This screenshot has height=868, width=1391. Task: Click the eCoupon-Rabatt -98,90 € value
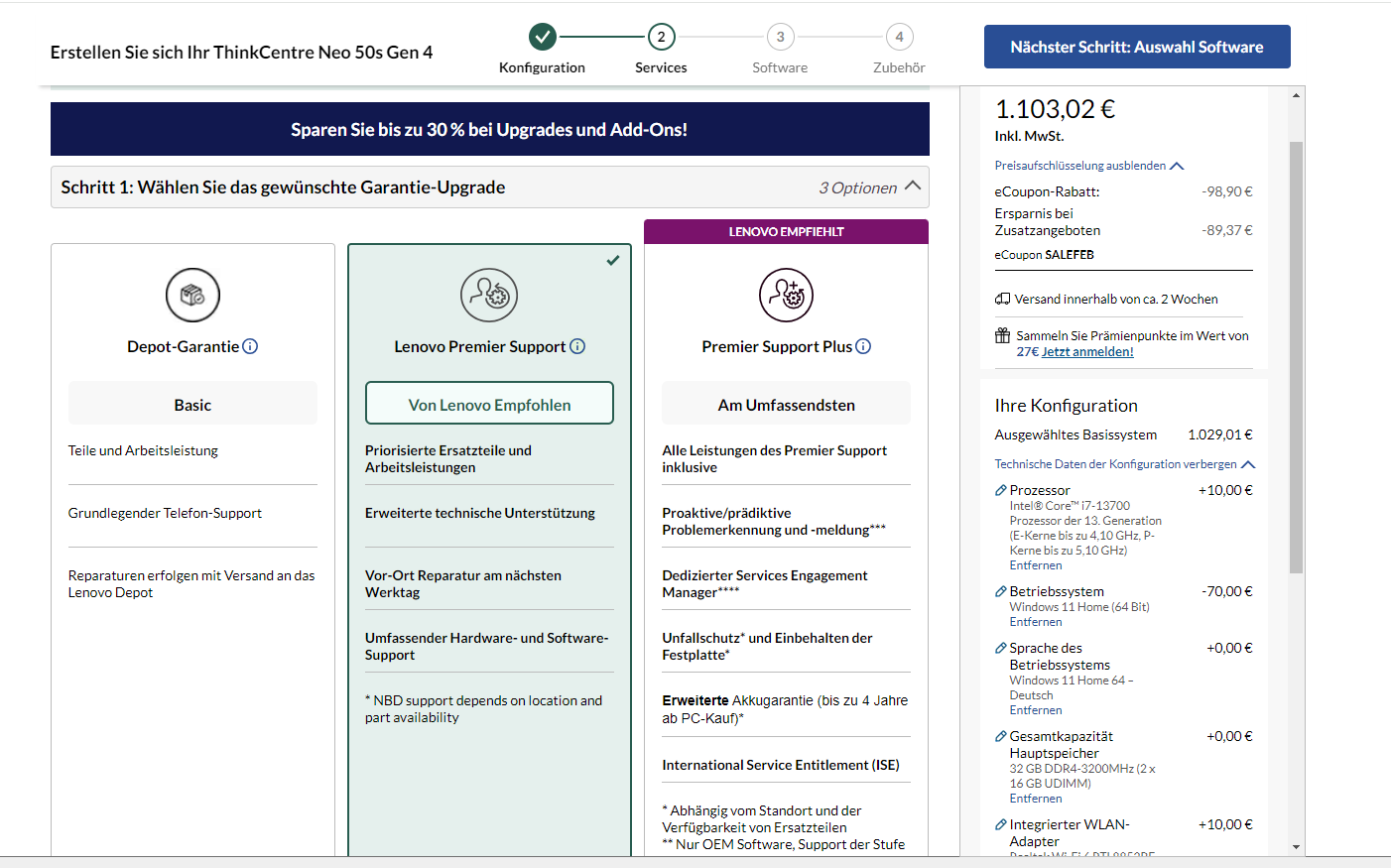pos(1227,191)
